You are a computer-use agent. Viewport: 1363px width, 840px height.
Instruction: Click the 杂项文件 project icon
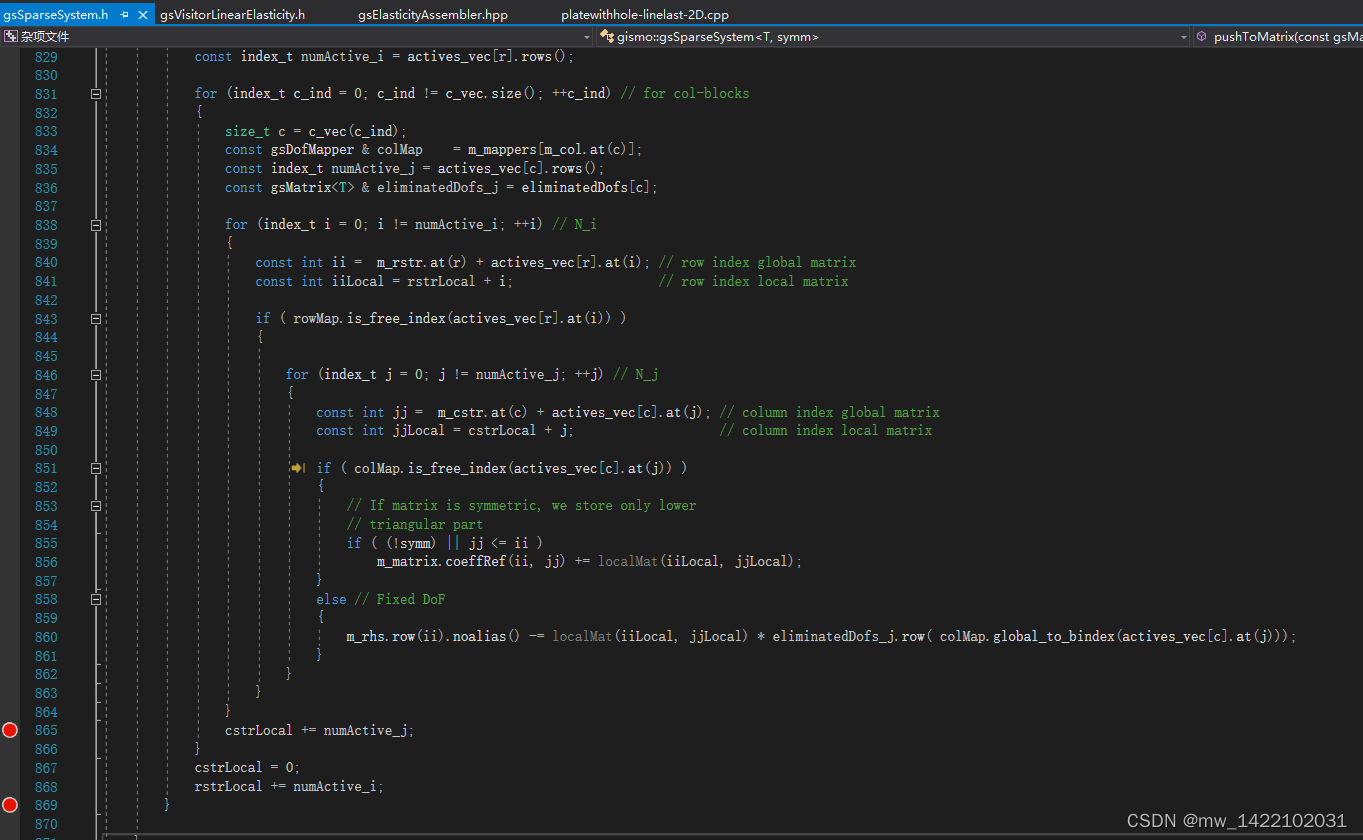coord(10,37)
